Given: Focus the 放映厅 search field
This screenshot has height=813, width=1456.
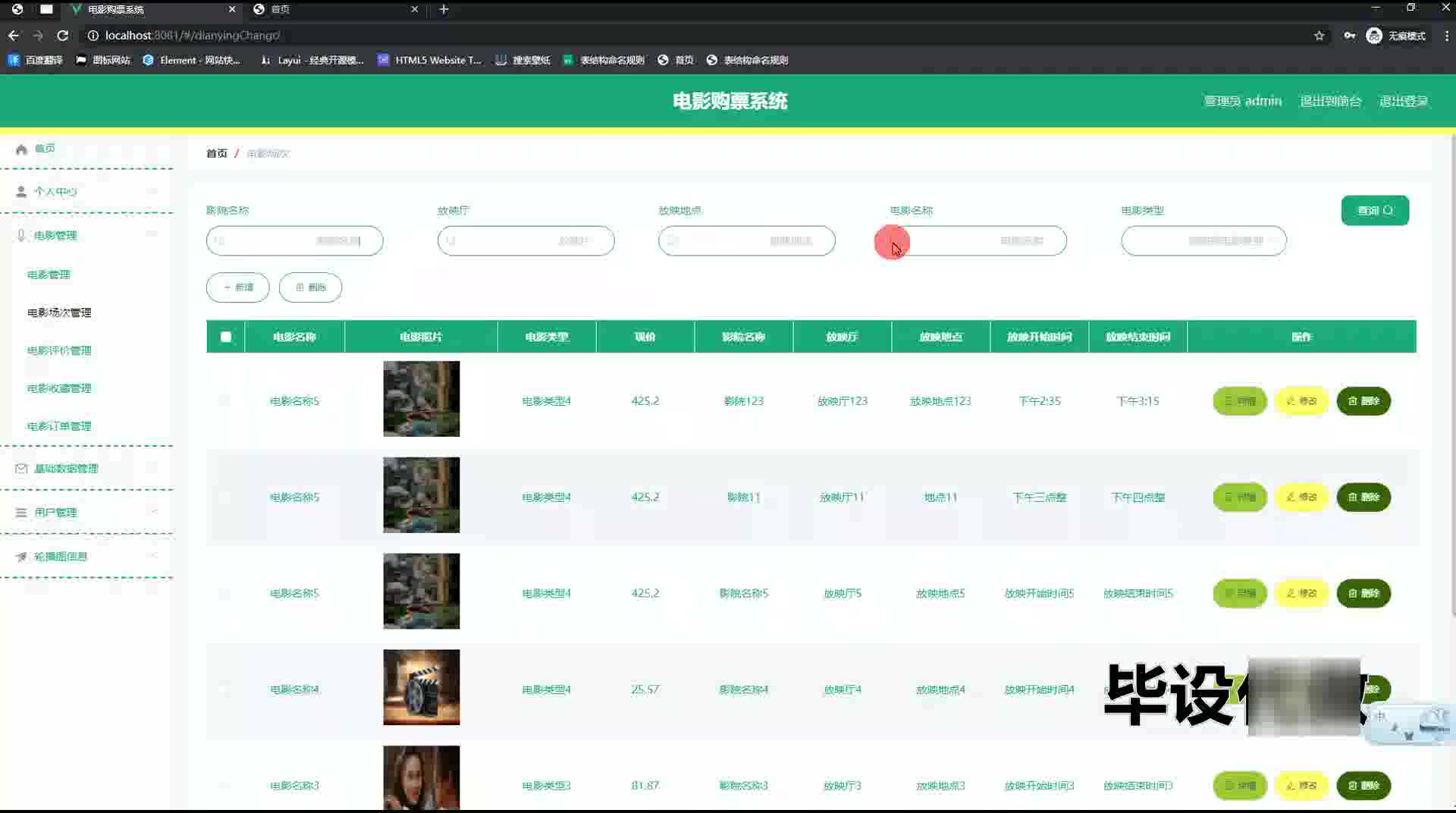Looking at the screenshot, I should tap(526, 241).
